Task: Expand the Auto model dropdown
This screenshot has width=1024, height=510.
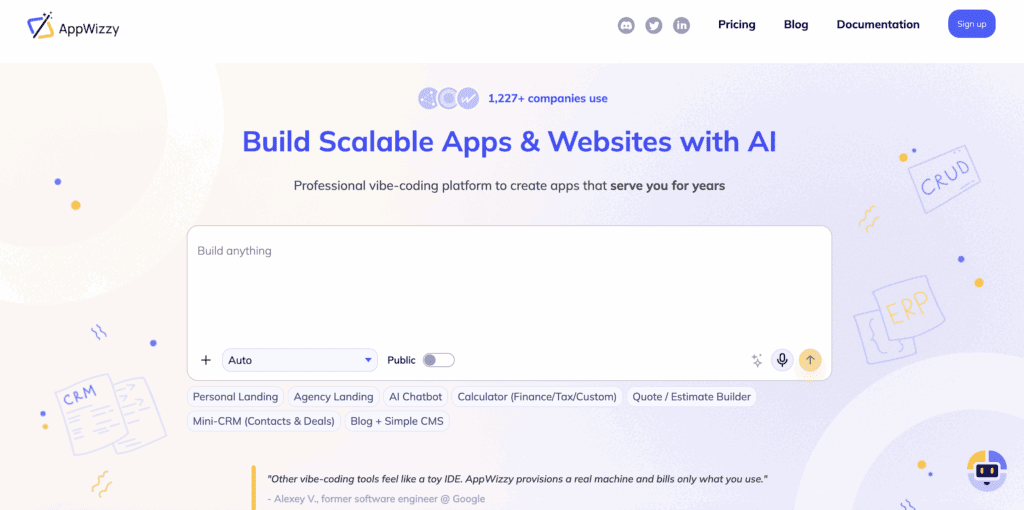Action: 299,360
